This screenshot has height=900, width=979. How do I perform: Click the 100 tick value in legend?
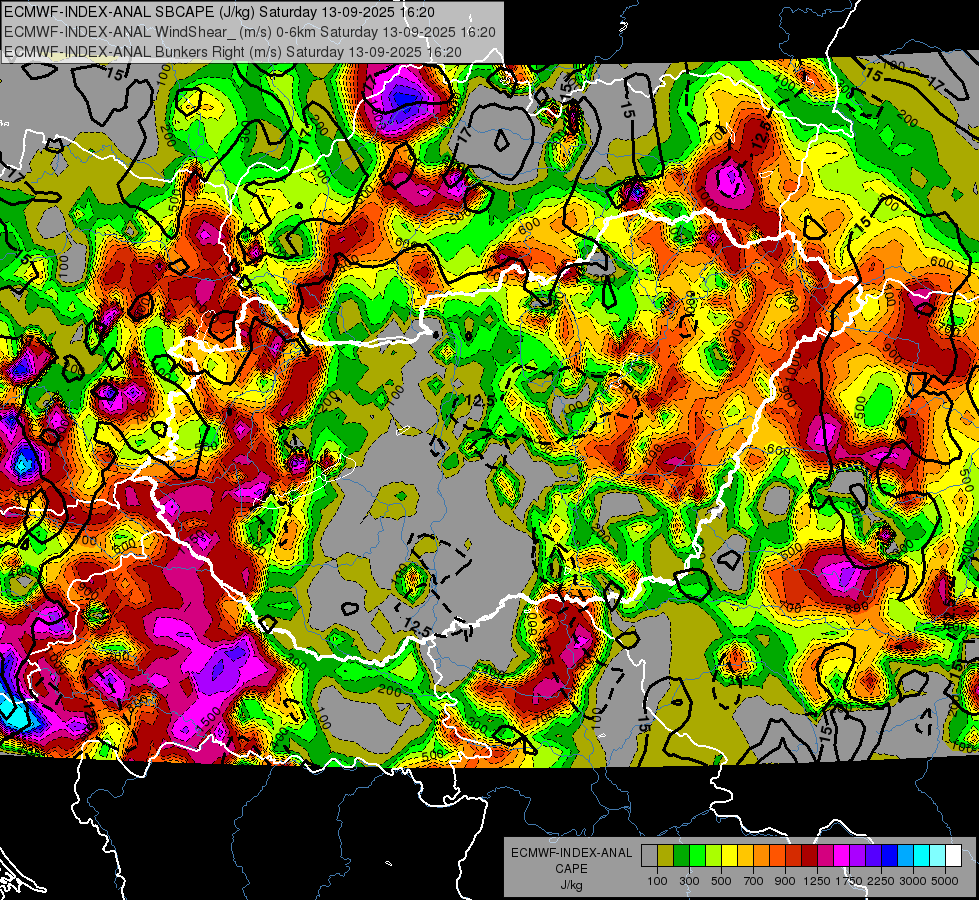(657, 881)
